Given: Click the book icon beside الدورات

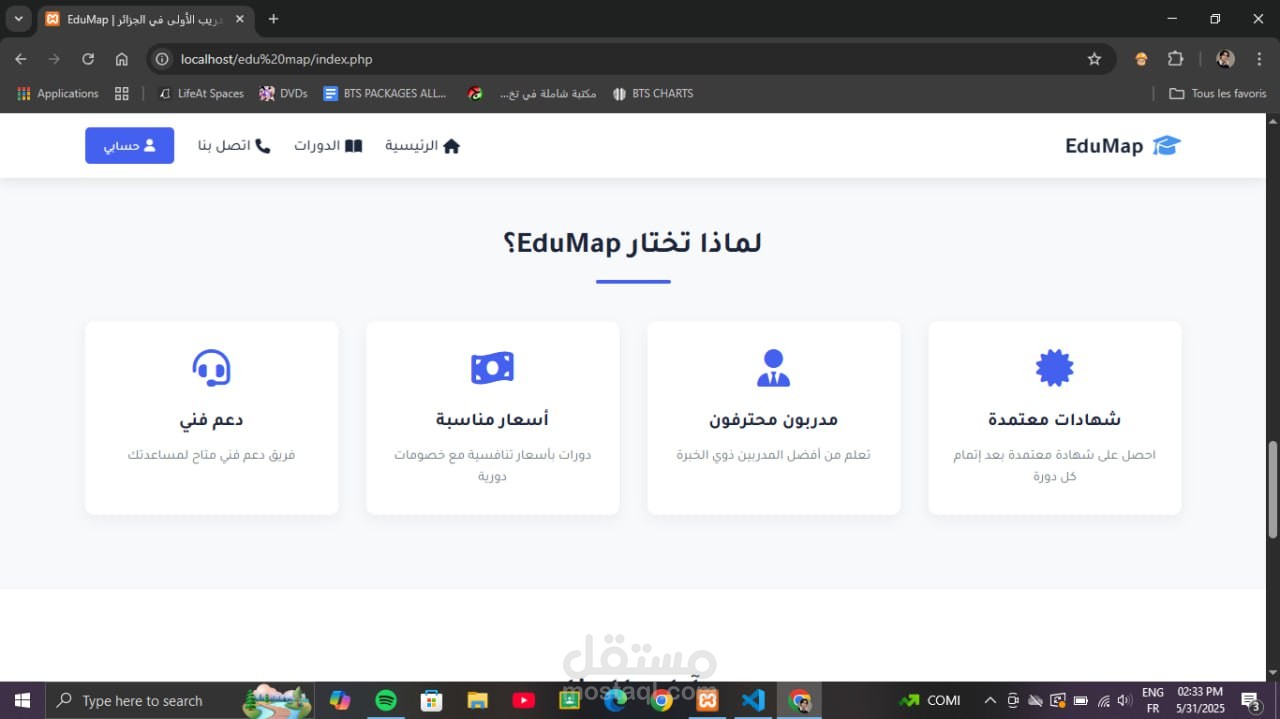Looking at the screenshot, I should [x=353, y=146].
